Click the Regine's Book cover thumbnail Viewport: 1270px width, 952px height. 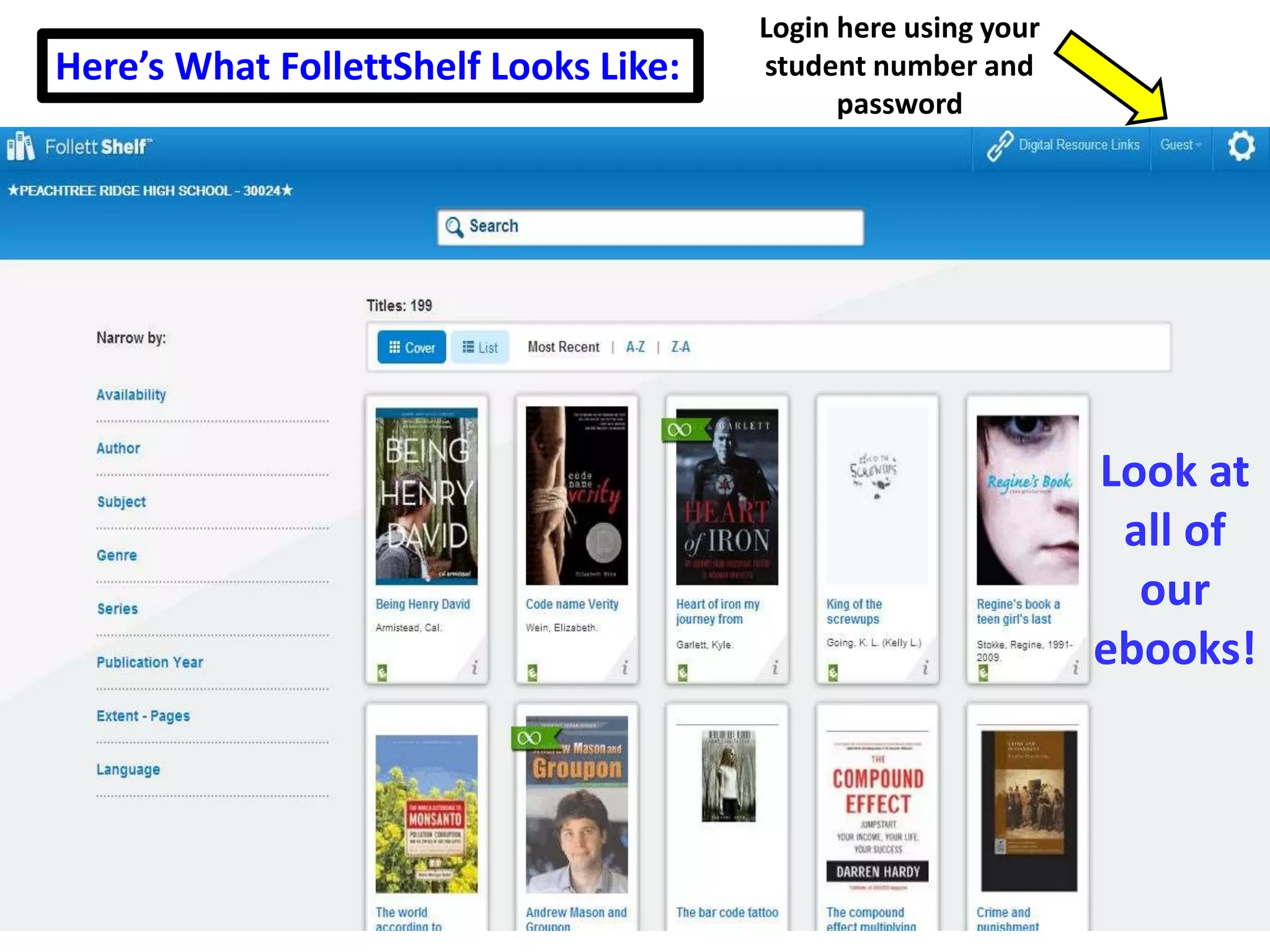1028,500
